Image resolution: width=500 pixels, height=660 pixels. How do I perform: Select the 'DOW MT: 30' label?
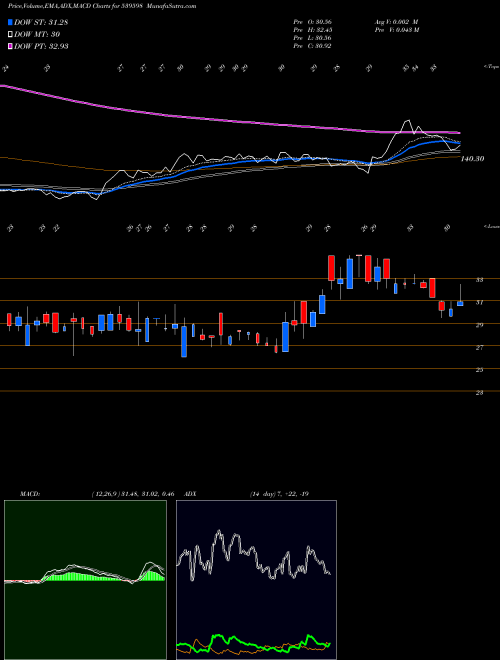pos(37,35)
